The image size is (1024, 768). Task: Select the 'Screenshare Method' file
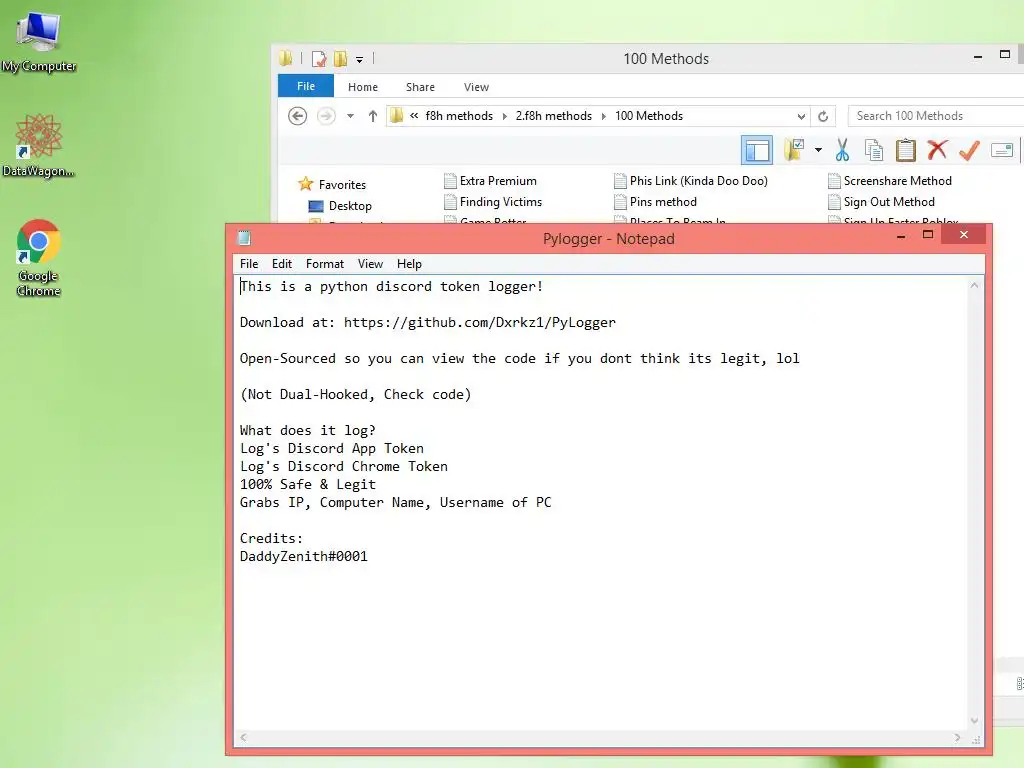(x=889, y=181)
